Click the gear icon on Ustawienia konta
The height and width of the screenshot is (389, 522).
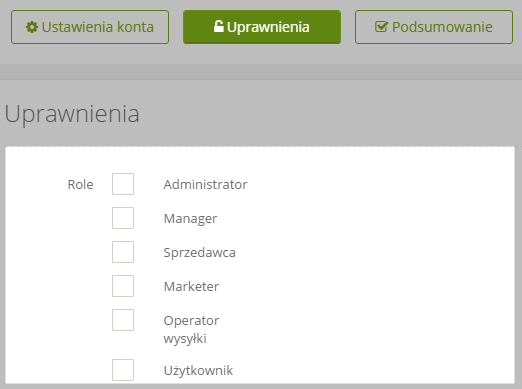pos(32,27)
